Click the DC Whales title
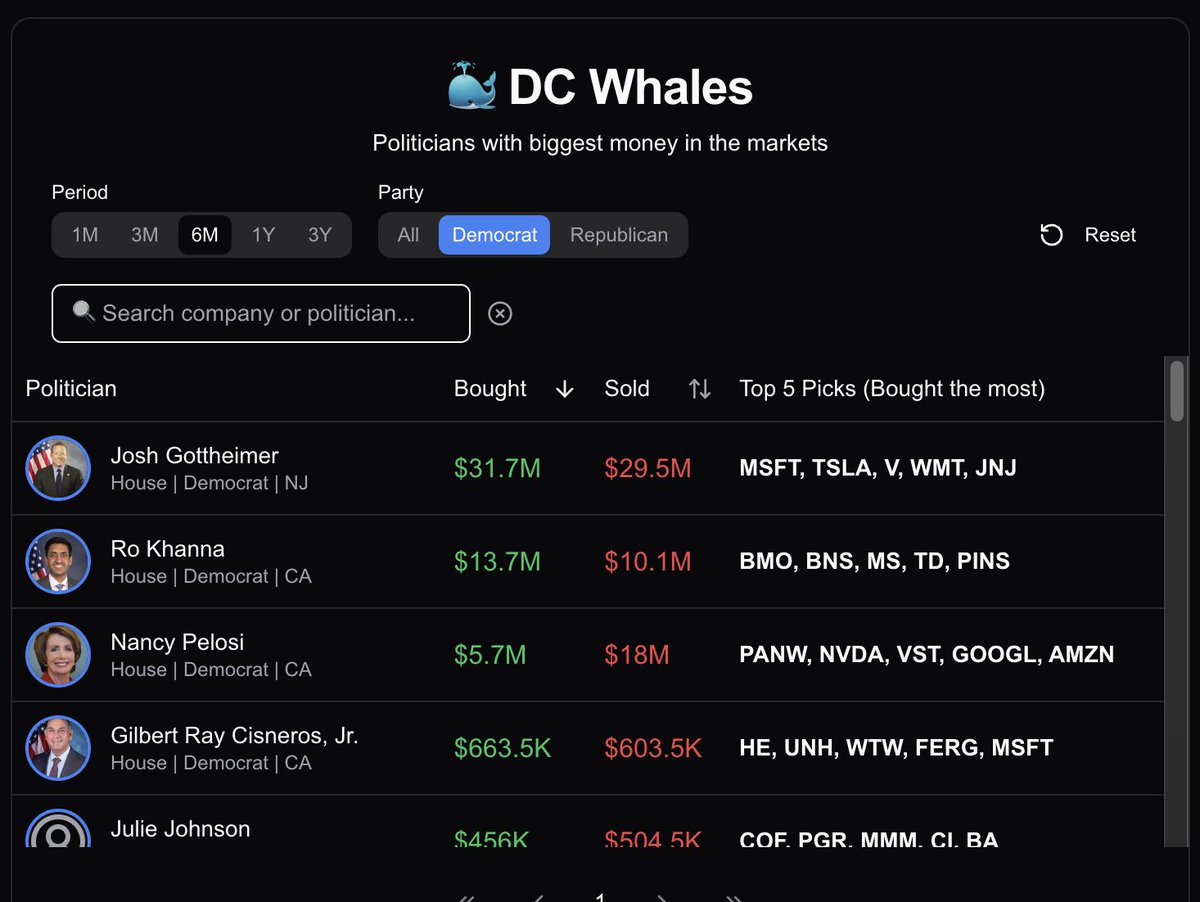The width and height of the screenshot is (1200, 902). click(x=631, y=87)
